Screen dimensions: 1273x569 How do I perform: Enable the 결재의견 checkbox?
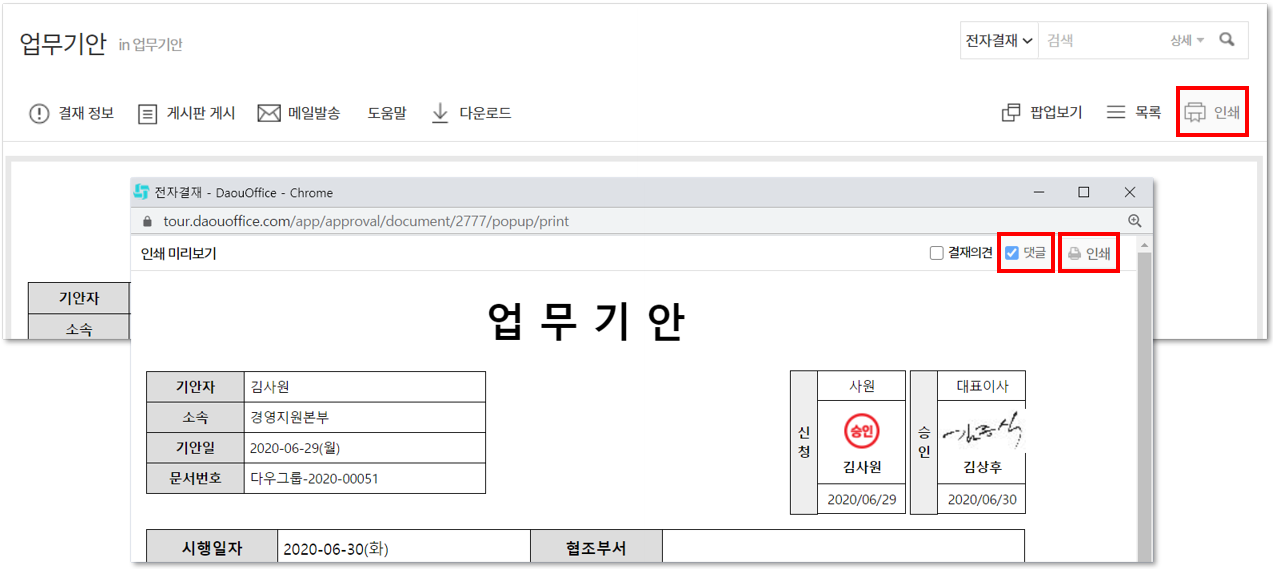tap(937, 253)
